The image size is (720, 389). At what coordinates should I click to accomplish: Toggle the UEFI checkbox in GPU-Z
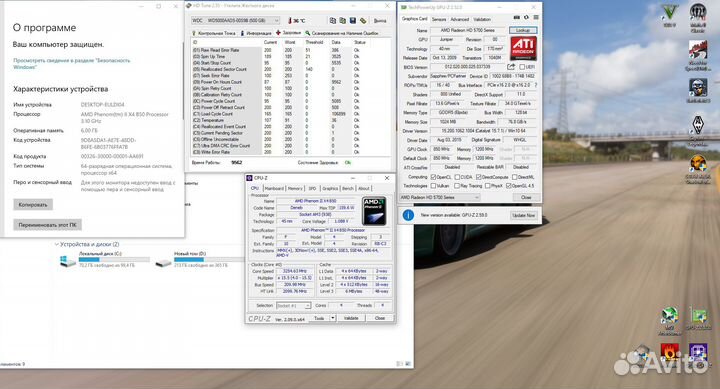pyautogui.click(x=522, y=67)
